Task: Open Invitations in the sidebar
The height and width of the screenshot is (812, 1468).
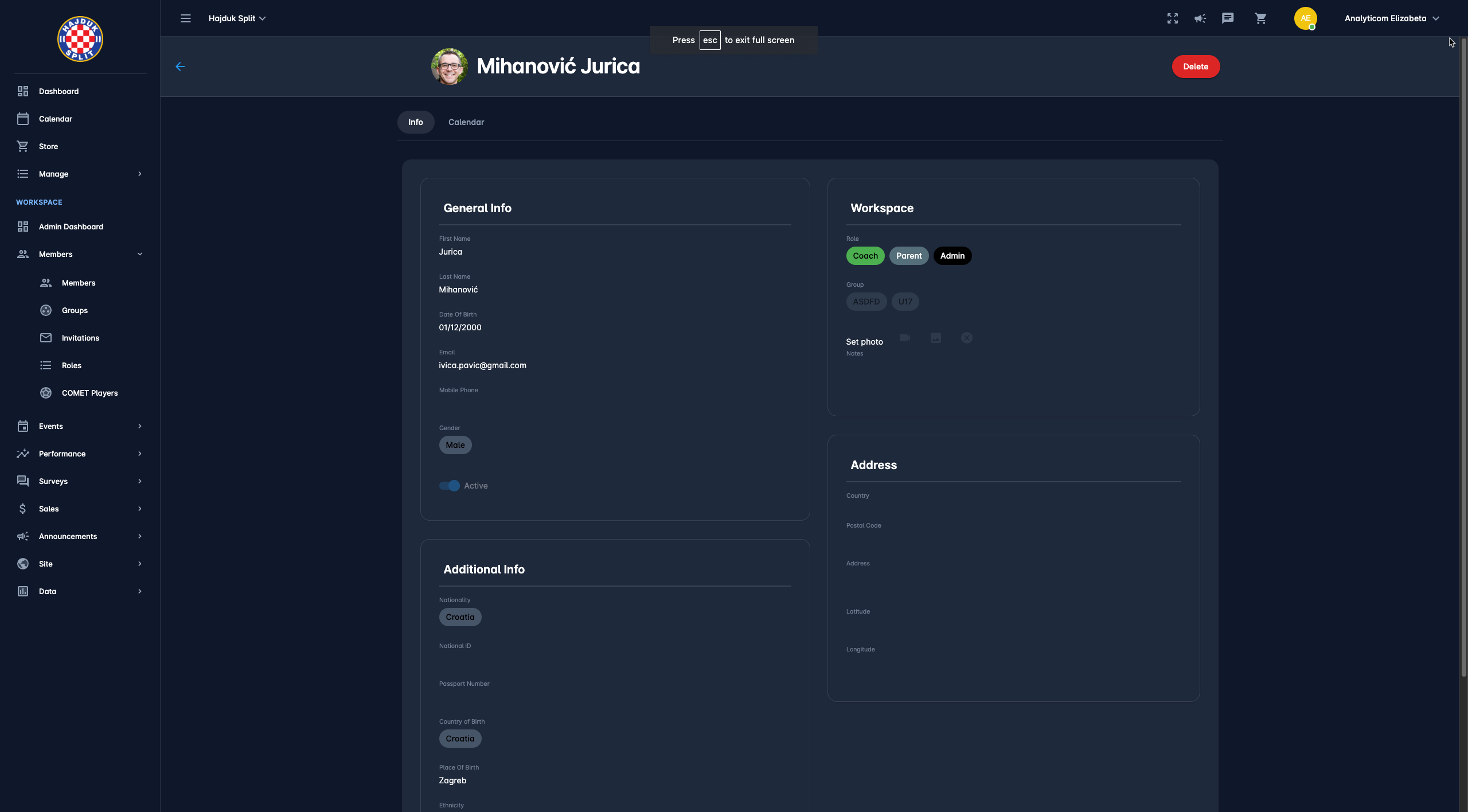Action: [x=80, y=338]
